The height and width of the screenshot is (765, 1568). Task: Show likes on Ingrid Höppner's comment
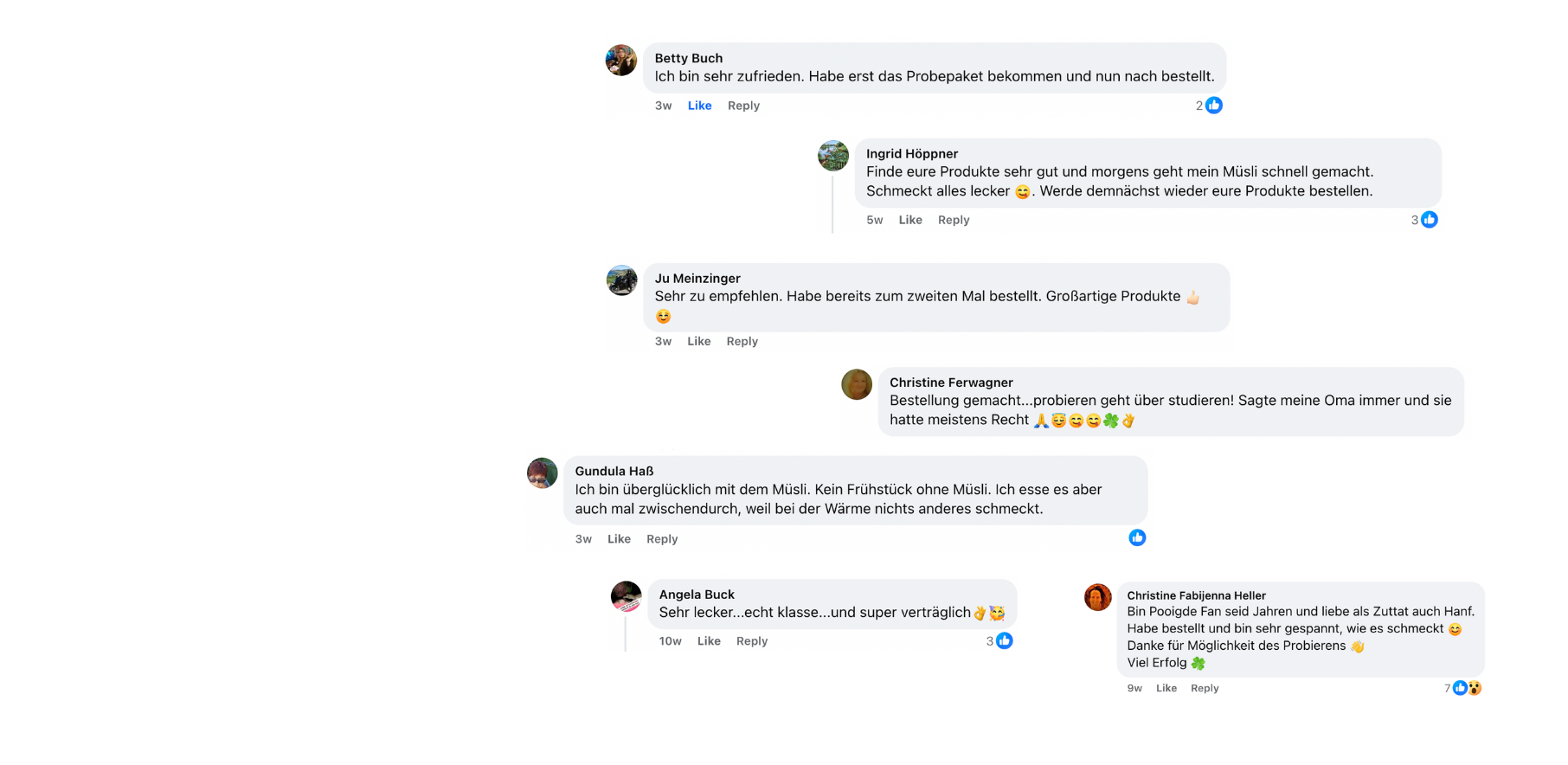coord(1424,220)
